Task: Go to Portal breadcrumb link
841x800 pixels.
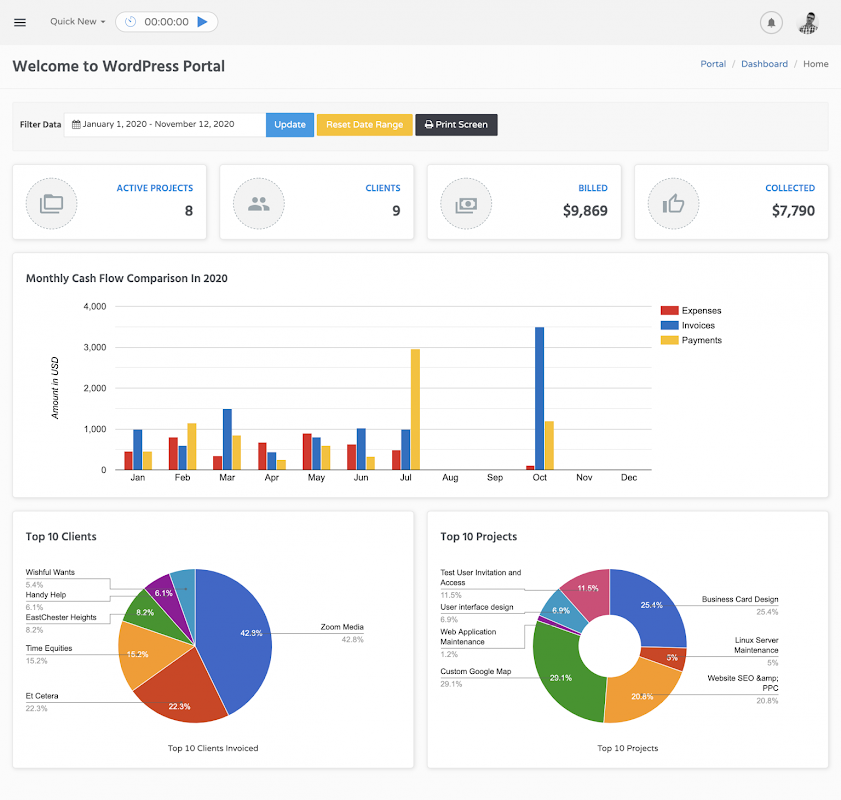Action: 713,64
